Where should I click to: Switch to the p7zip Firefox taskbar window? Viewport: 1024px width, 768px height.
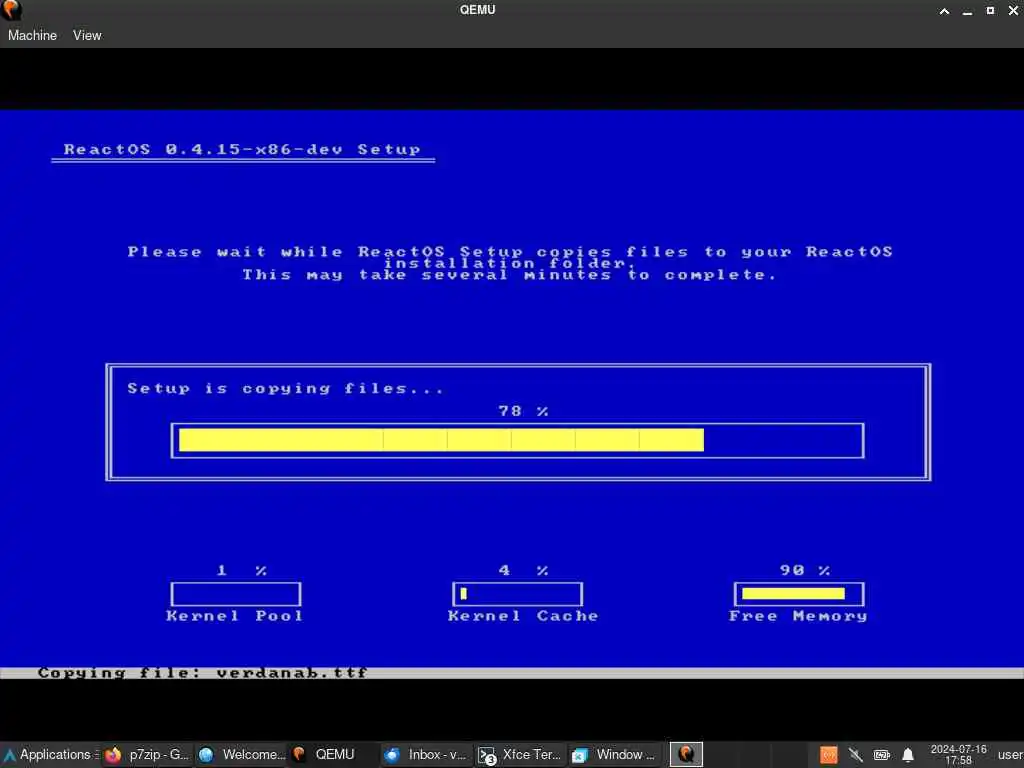pos(147,754)
